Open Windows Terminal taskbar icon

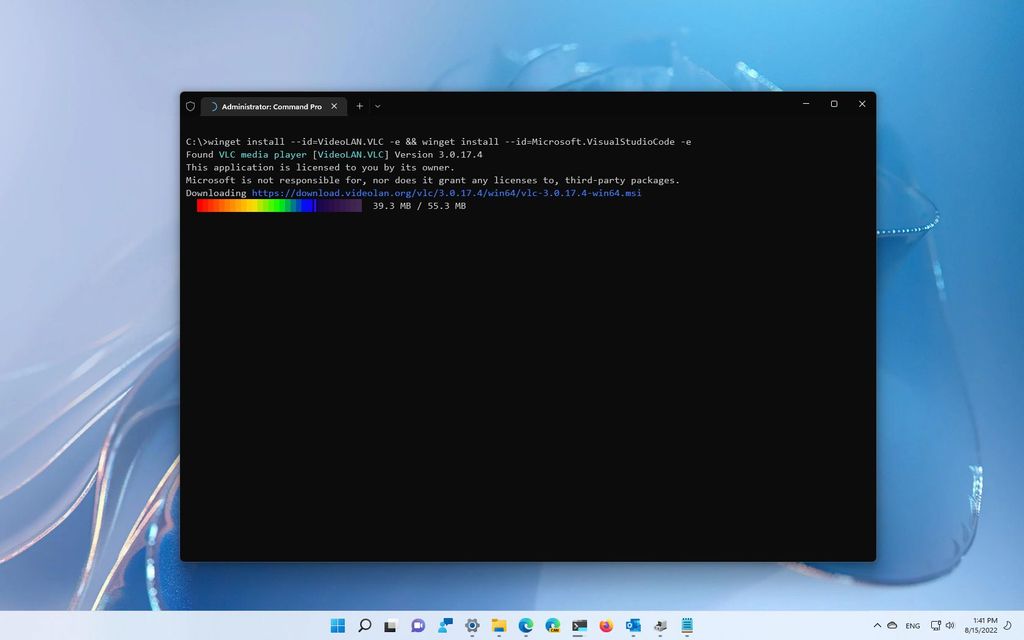point(578,626)
